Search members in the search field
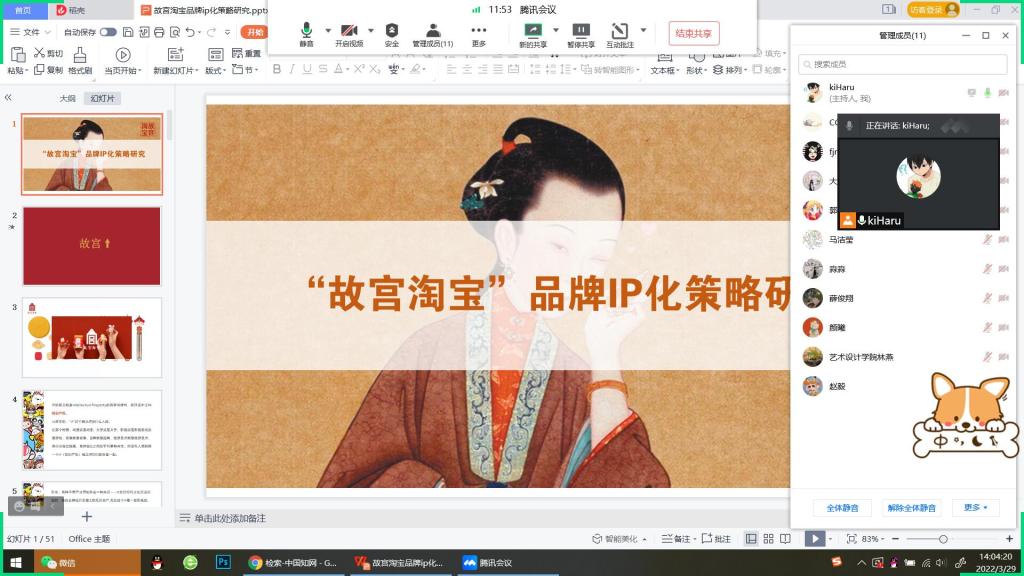Viewport: 1024px width, 576px height. (902, 64)
